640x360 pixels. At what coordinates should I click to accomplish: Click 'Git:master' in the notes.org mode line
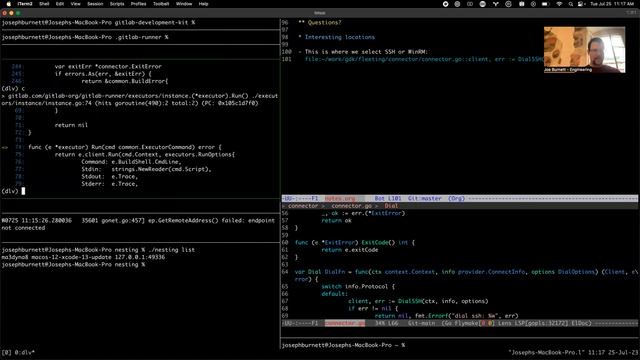click(x=424, y=198)
